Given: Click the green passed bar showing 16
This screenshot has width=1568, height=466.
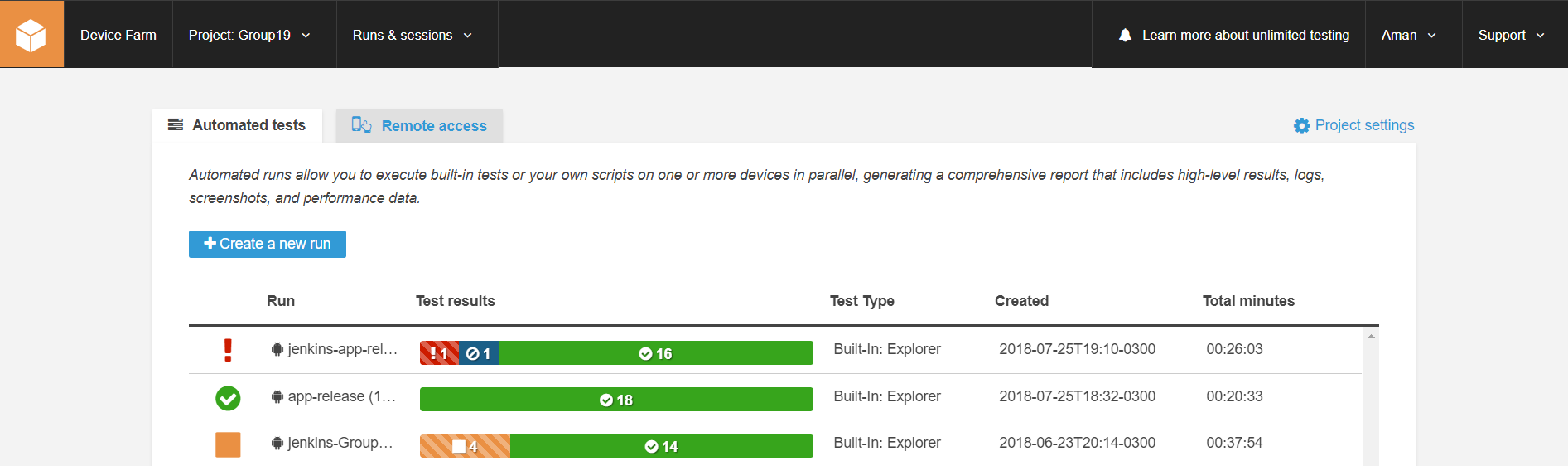Looking at the screenshot, I should pos(656,353).
